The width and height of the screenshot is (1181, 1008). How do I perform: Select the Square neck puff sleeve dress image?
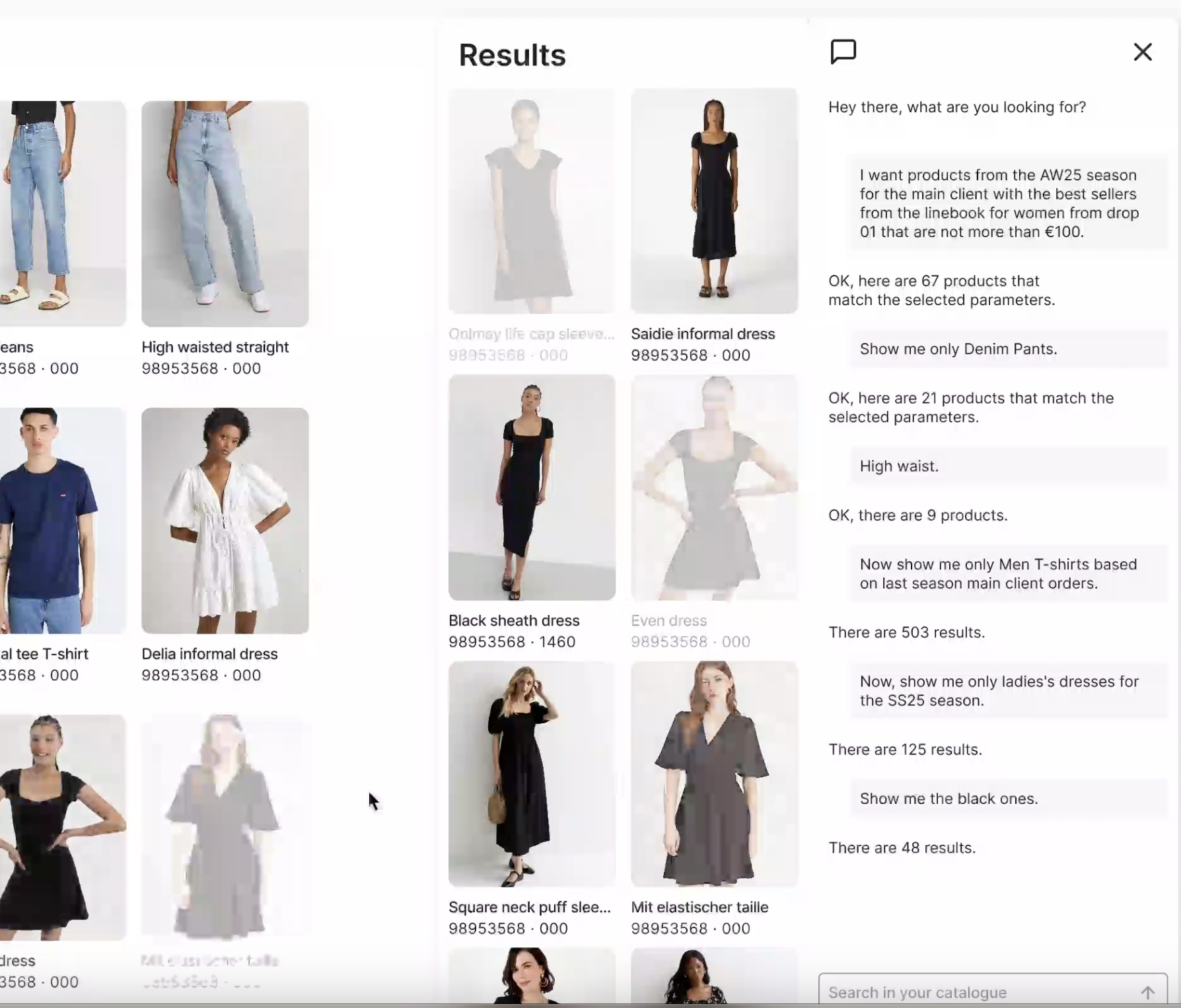click(x=532, y=774)
